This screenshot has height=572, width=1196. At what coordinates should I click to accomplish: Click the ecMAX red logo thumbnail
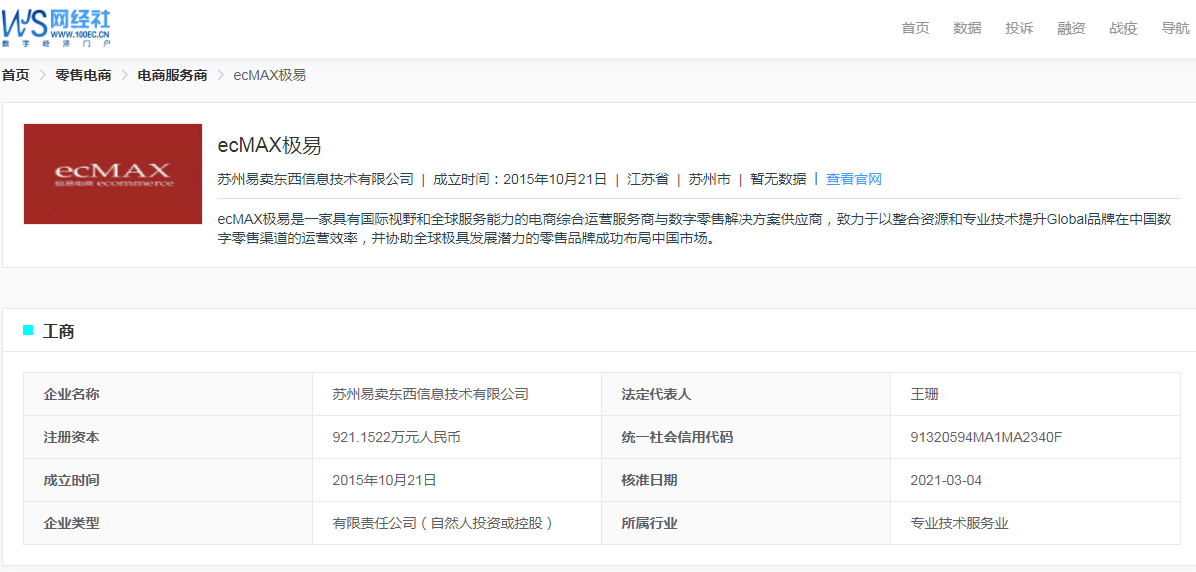click(113, 174)
